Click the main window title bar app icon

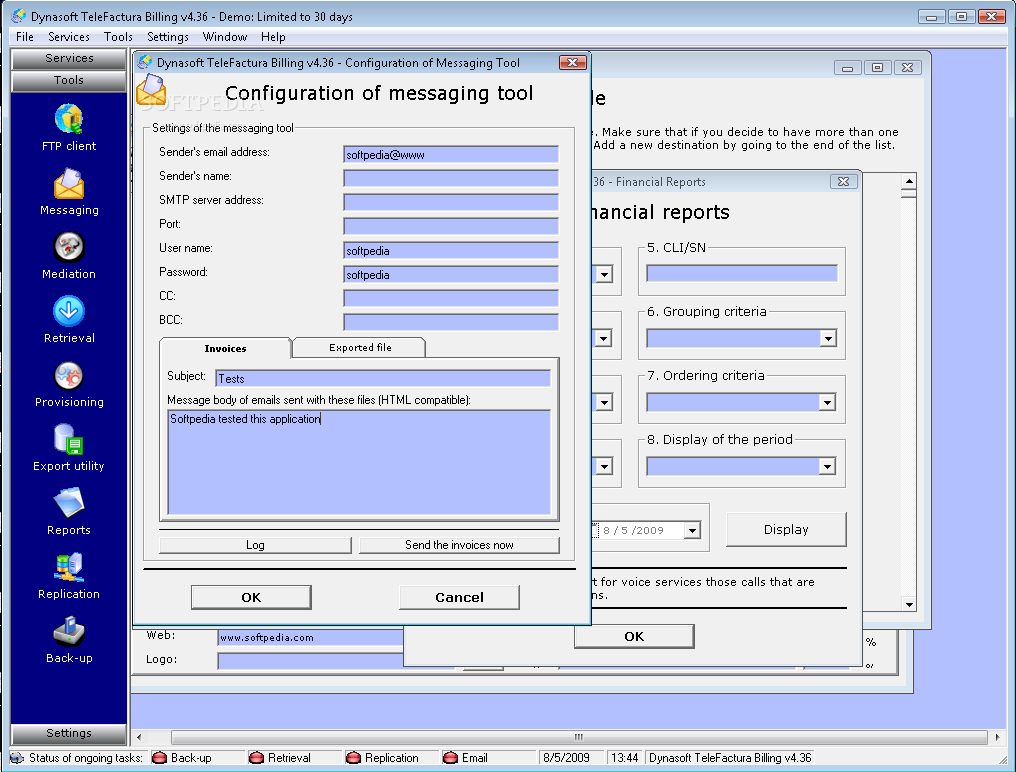click(19, 16)
